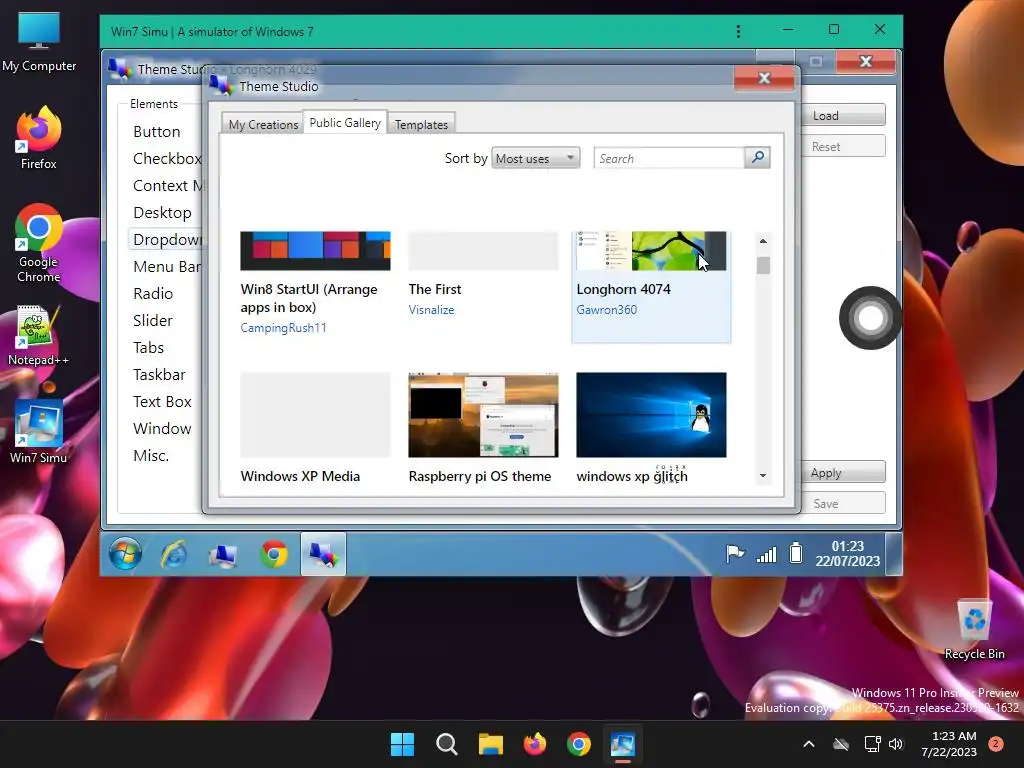
Task: Open Win7 Simu three-dot menu
Action: tap(738, 31)
